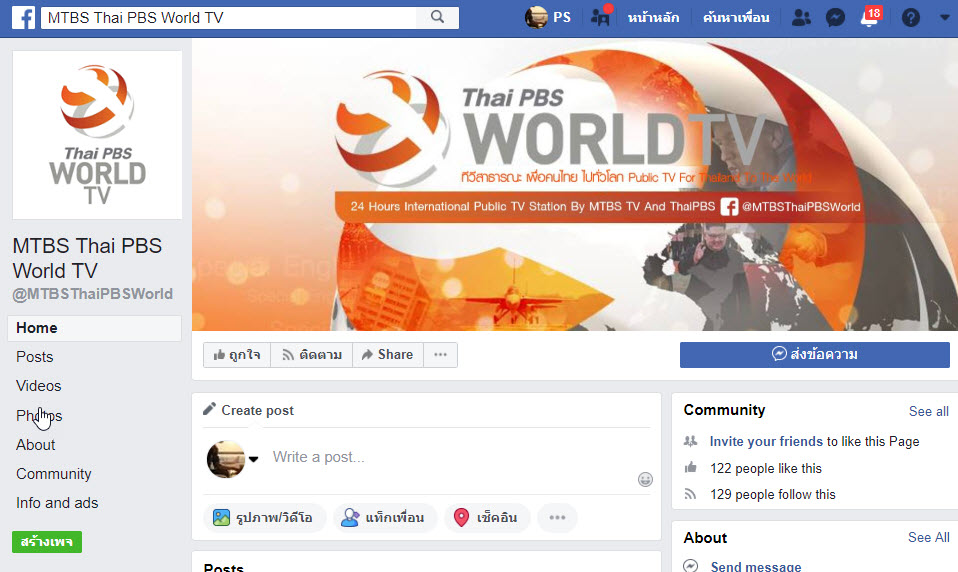Open the page profile picture thumbnail
The image size is (958, 572).
(97, 135)
